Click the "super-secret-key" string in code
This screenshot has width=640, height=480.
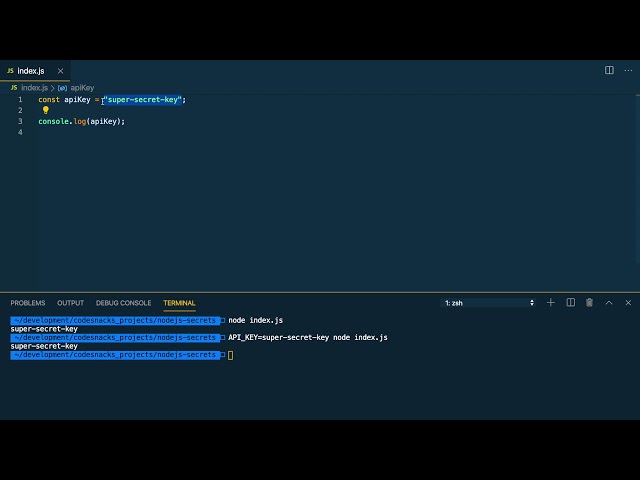click(x=142, y=100)
